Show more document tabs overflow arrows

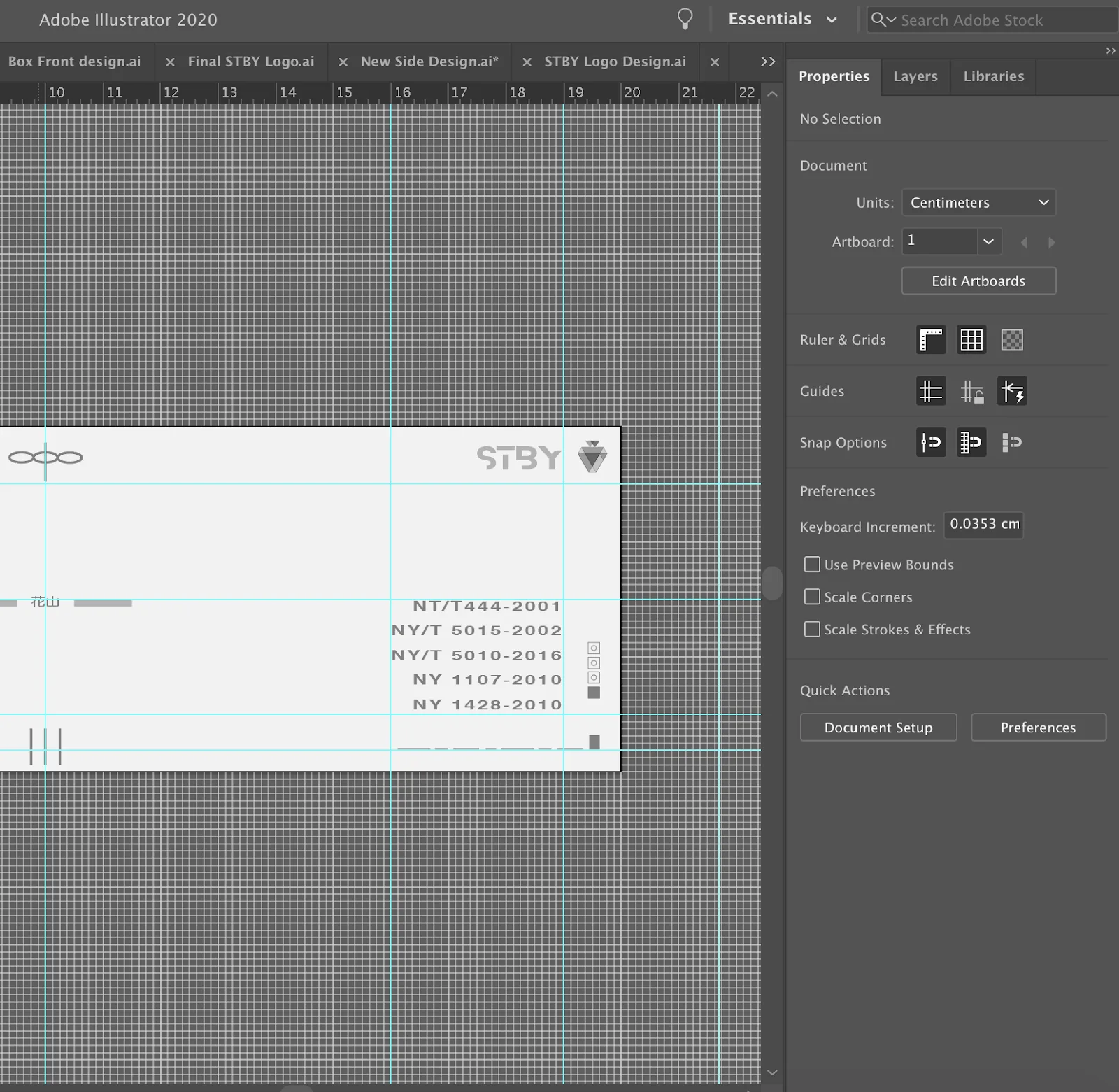pyautogui.click(x=768, y=62)
